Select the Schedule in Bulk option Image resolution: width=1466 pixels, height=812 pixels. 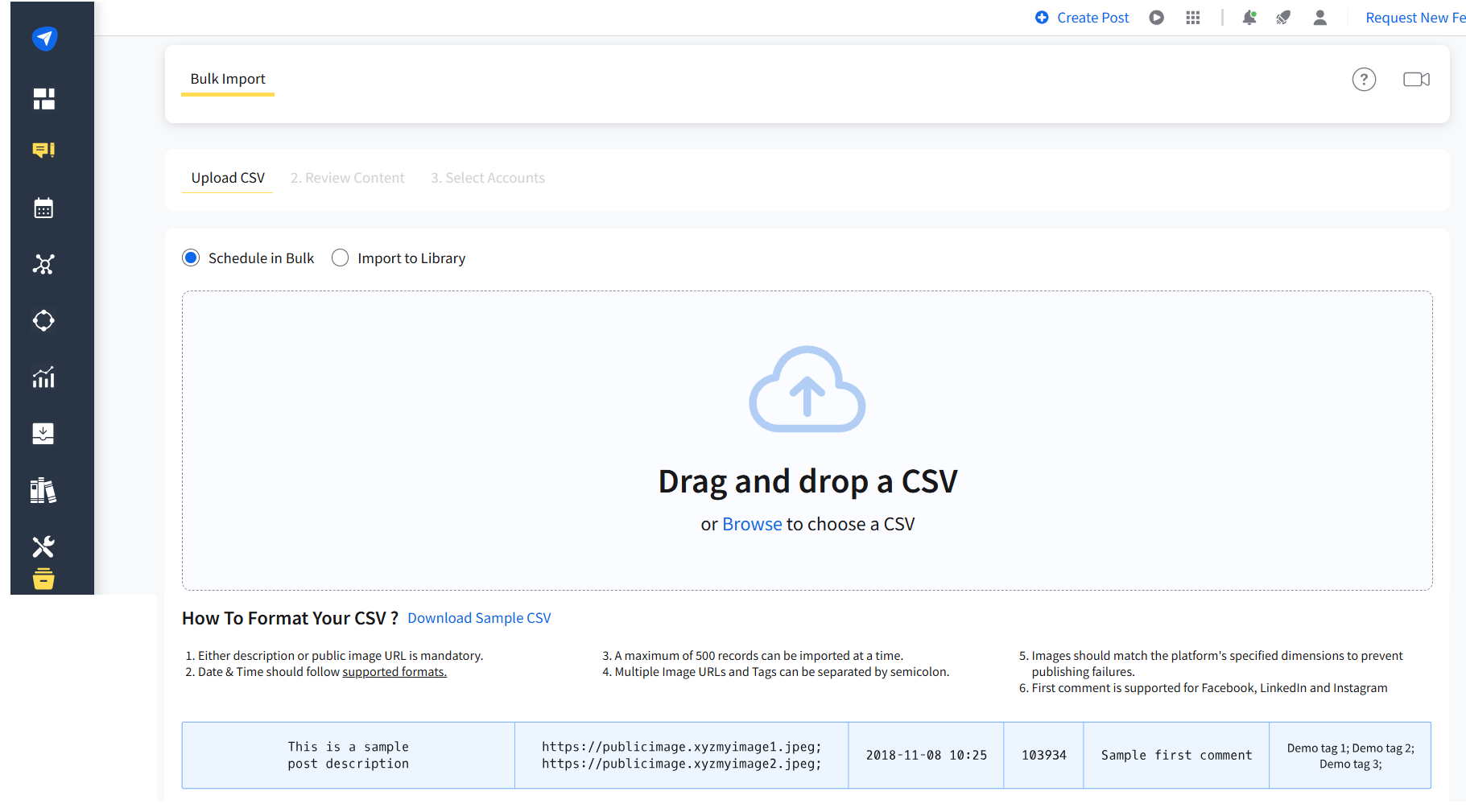pos(191,258)
